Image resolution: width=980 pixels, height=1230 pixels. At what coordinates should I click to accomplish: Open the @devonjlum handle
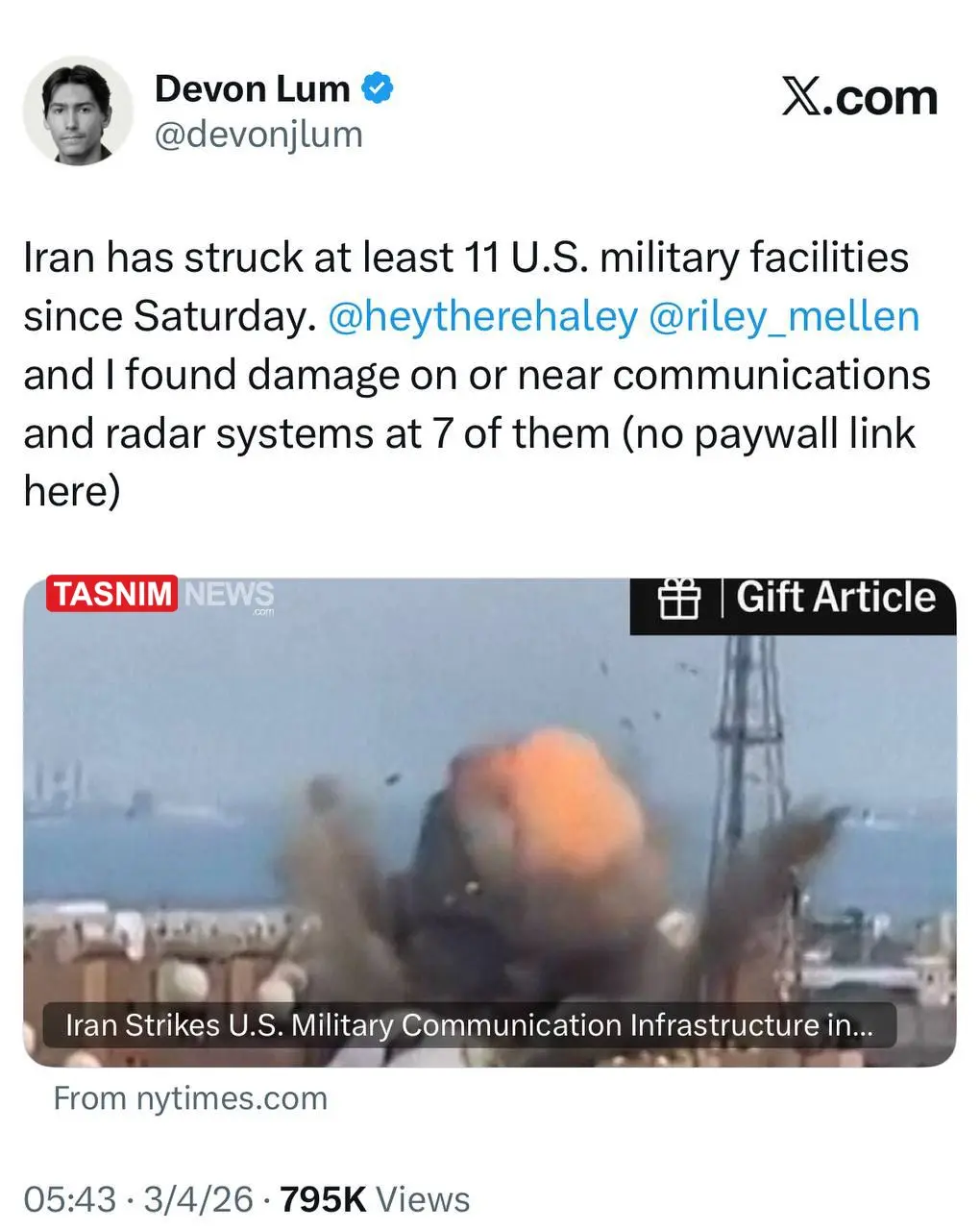(x=258, y=135)
